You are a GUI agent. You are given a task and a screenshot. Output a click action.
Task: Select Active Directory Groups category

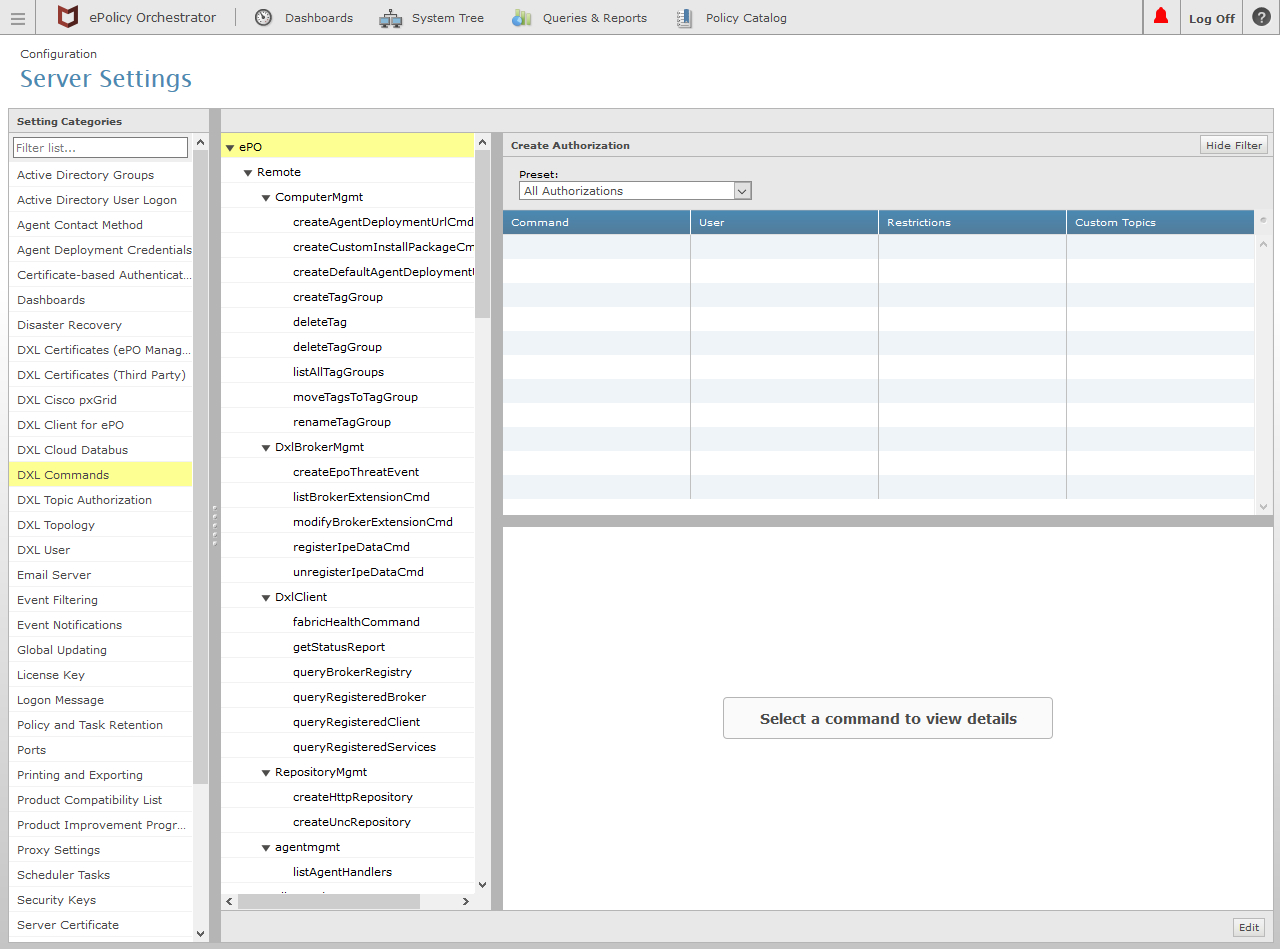101,174
